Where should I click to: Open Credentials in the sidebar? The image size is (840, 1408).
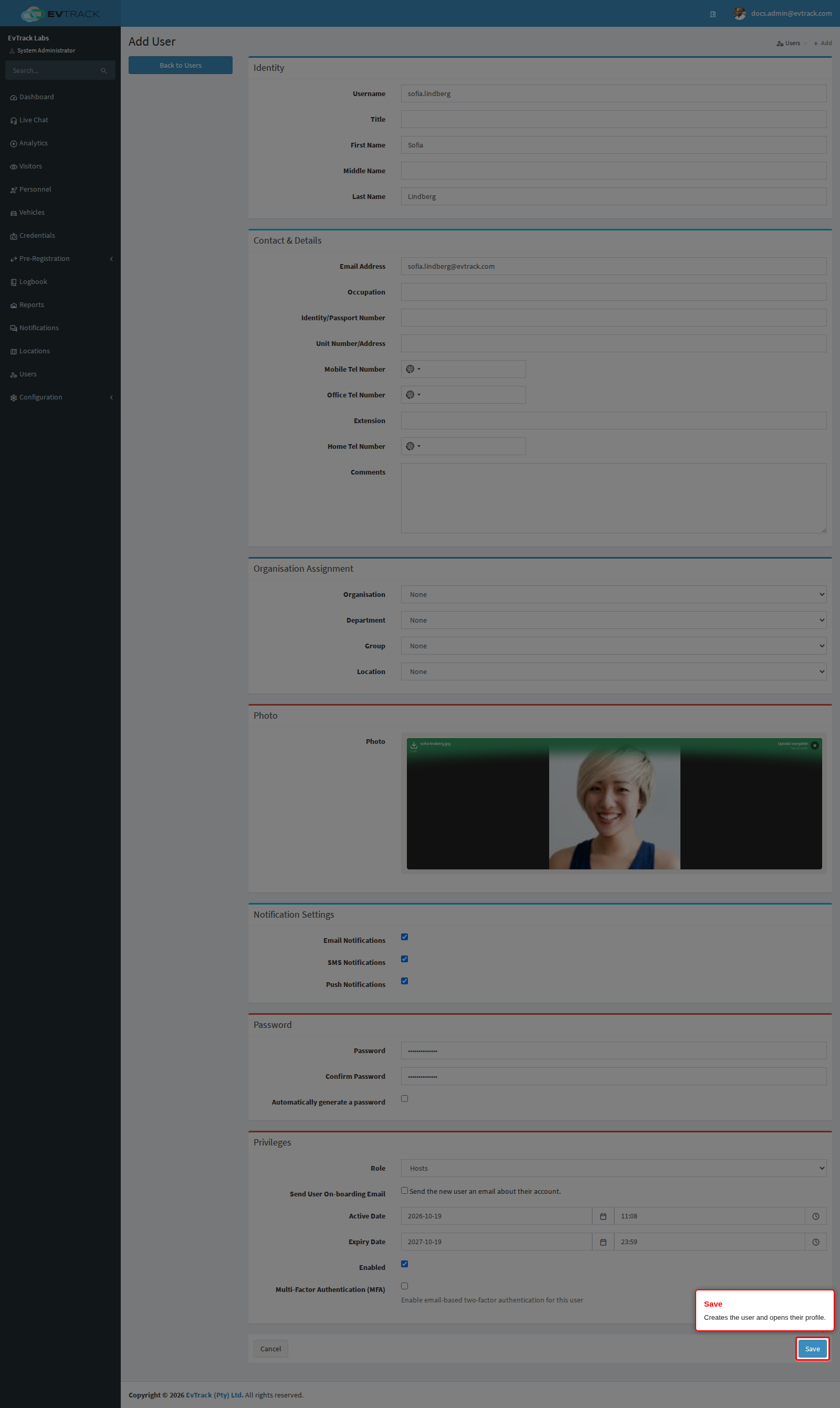60,236
